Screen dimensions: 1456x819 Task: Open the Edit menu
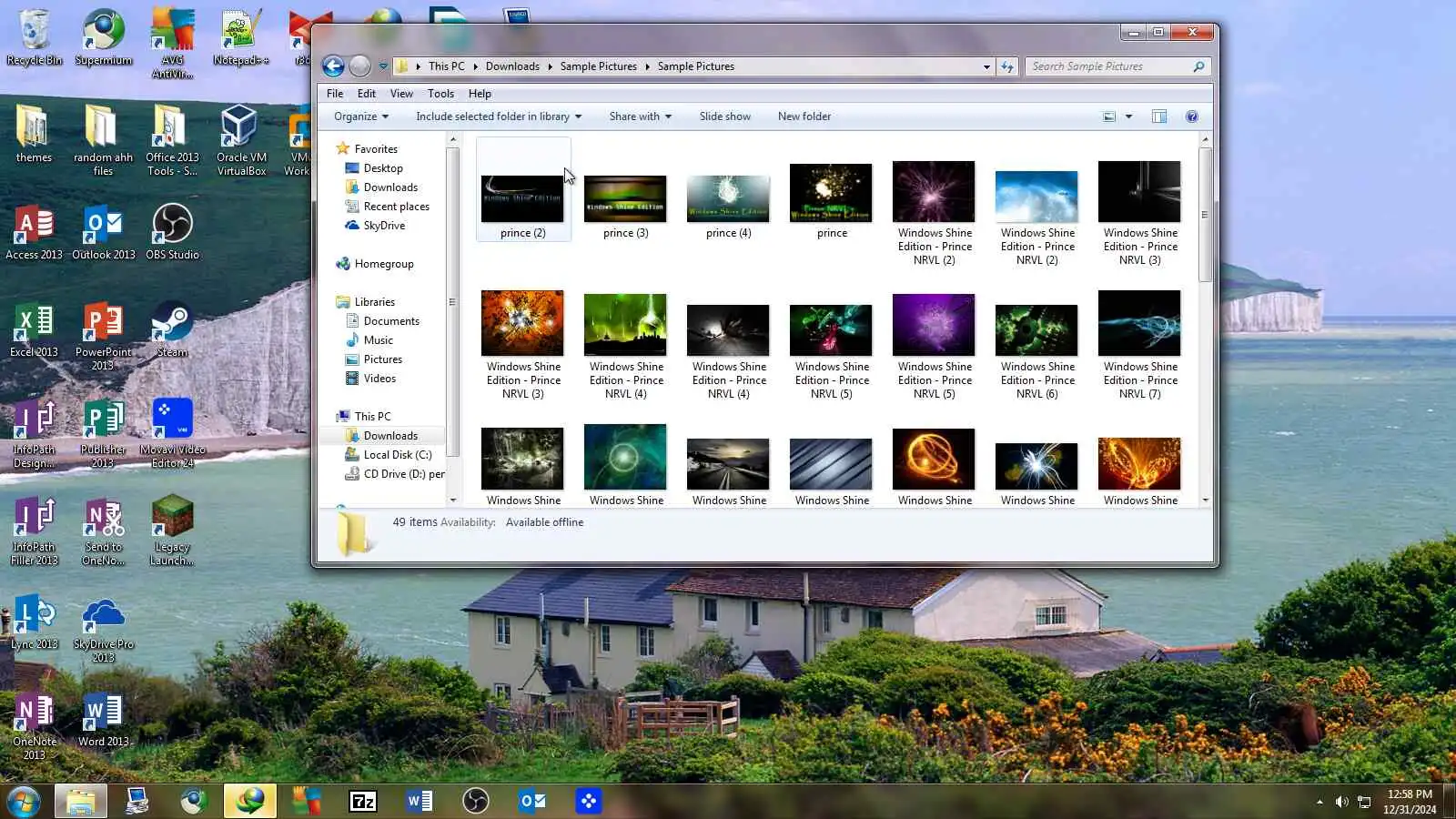(367, 94)
